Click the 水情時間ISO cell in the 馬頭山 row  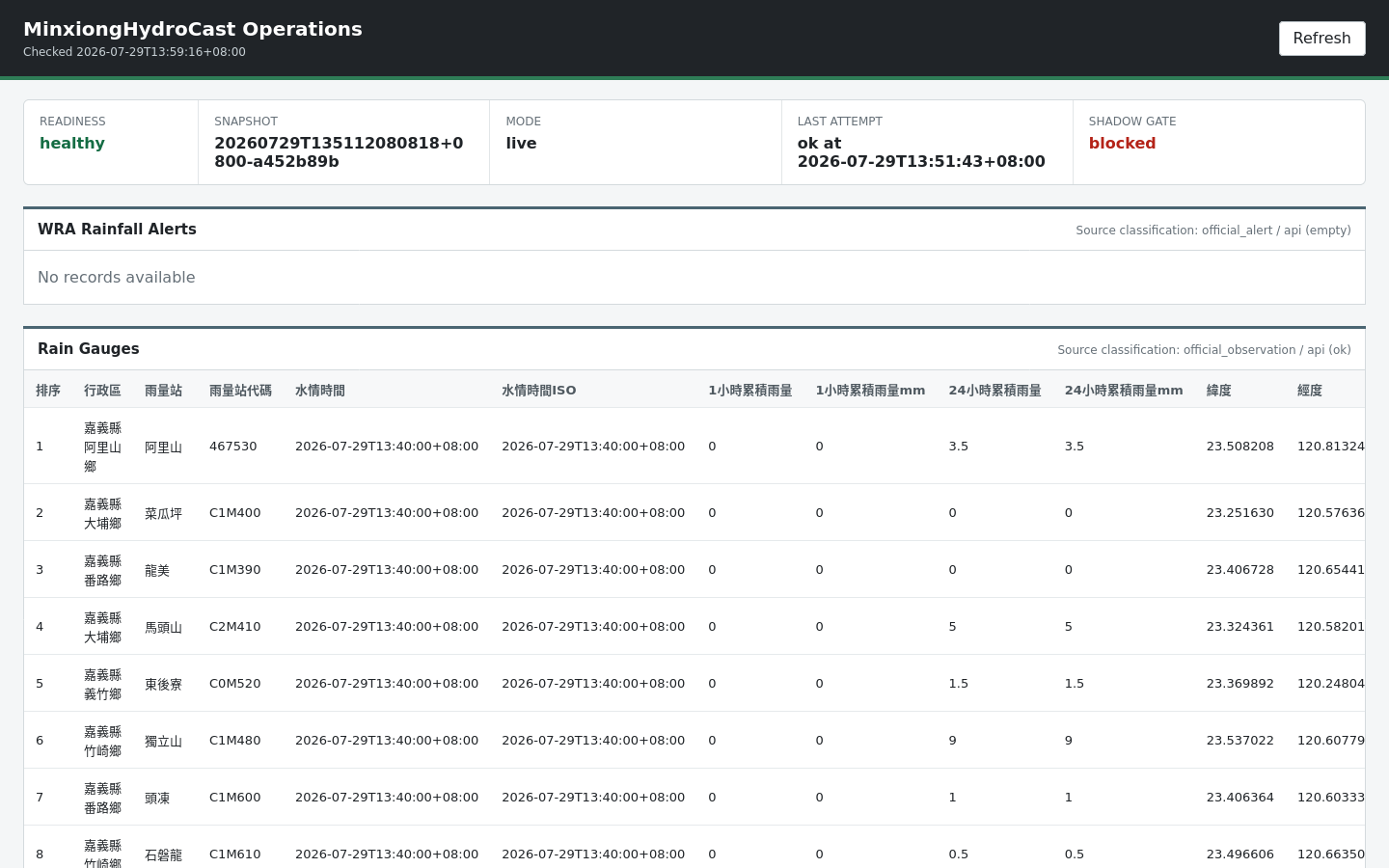pyautogui.click(x=593, y=627)
